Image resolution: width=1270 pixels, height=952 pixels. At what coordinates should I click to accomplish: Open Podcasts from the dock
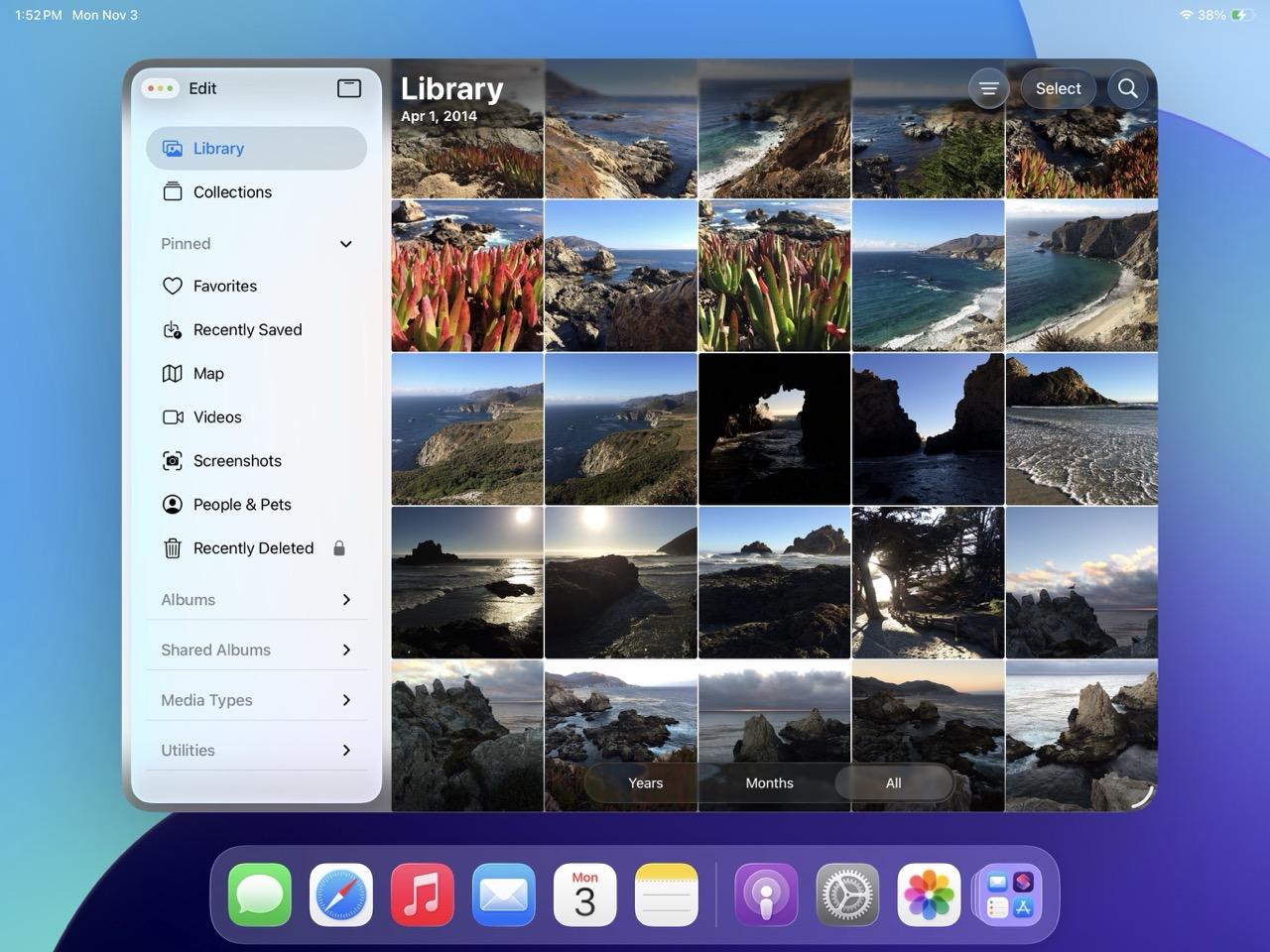point(766,894)
